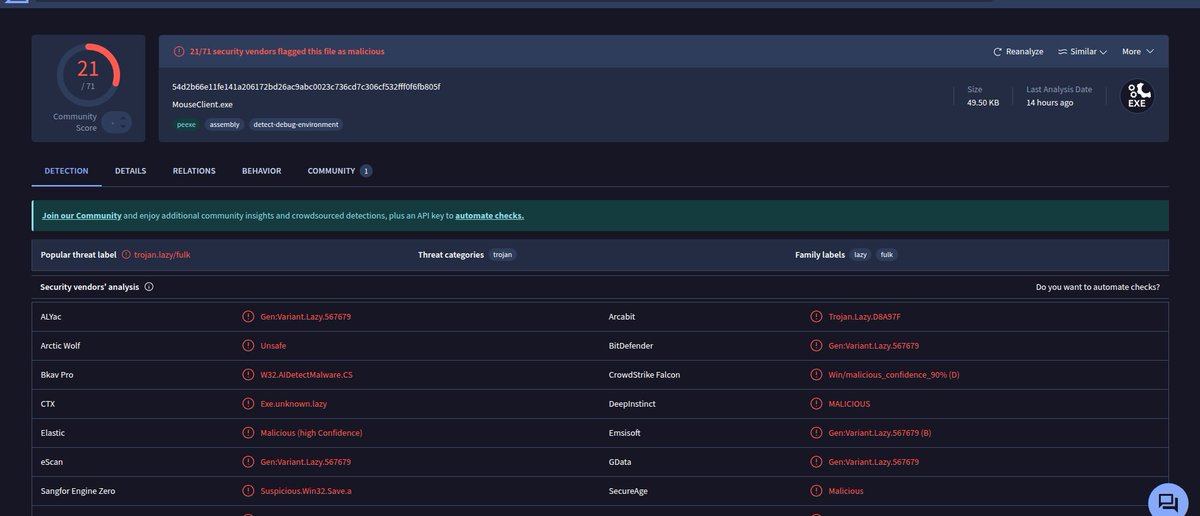Click the lazy family label chip
The width and height of the screenshot is (1200, 516).
point(860,255)
